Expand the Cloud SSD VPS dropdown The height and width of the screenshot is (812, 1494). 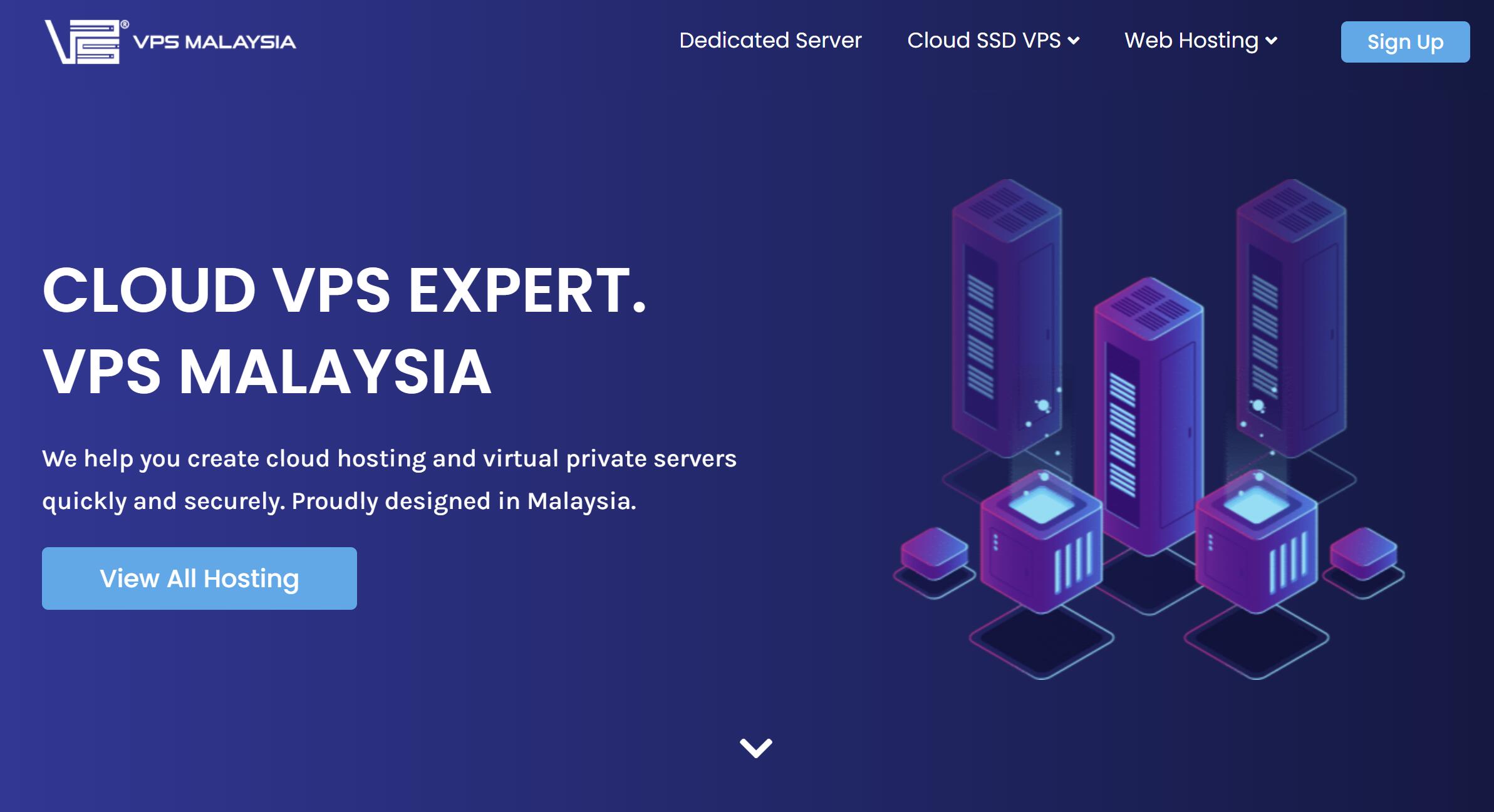[993, 40]
